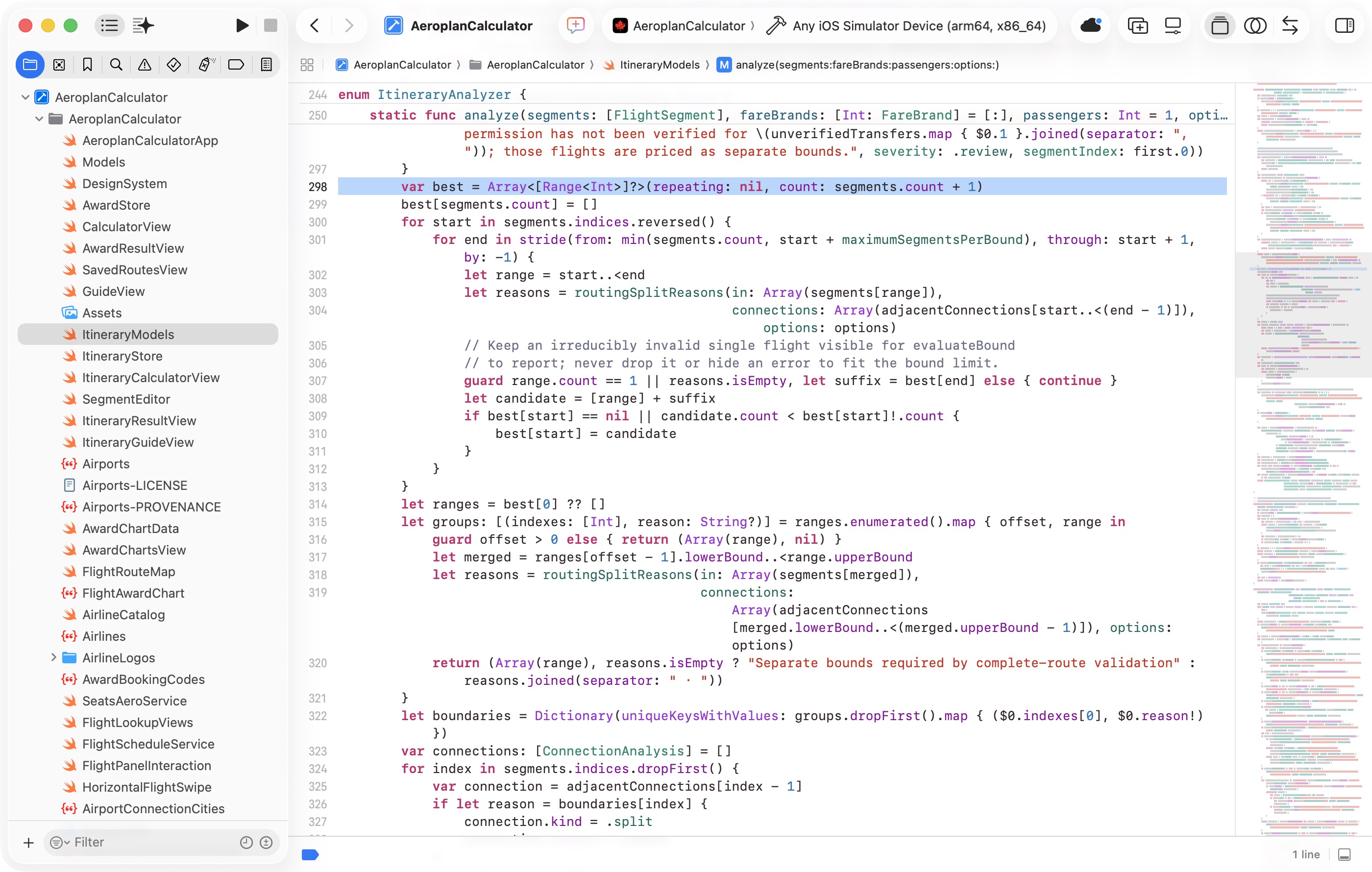The width and height of the screenshot is (1372, 872).
Task: Open analyze method breadcrumb jump menu
Action: 857,65
